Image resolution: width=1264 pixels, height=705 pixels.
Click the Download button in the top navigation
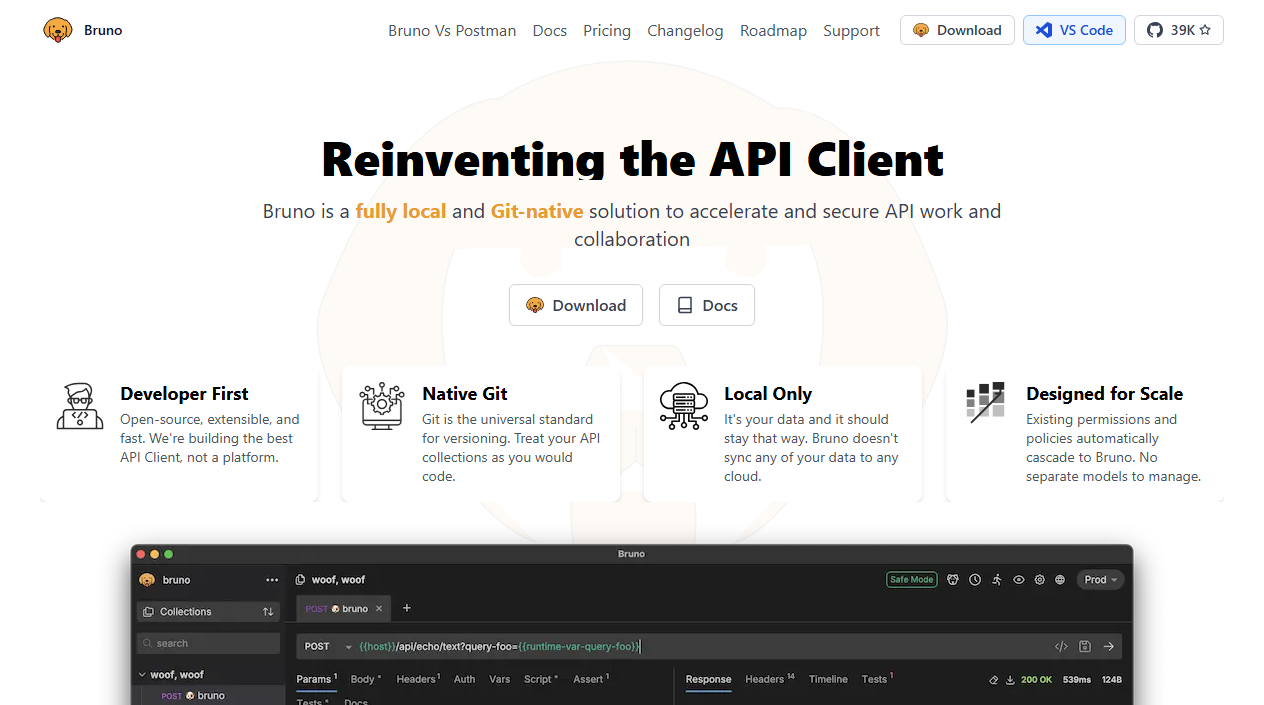[957, 30]
